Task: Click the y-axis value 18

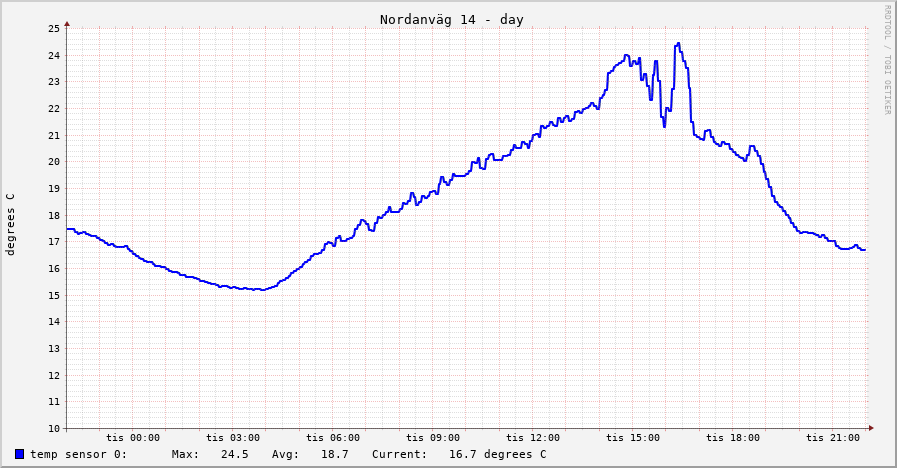Action: point(54,216)
